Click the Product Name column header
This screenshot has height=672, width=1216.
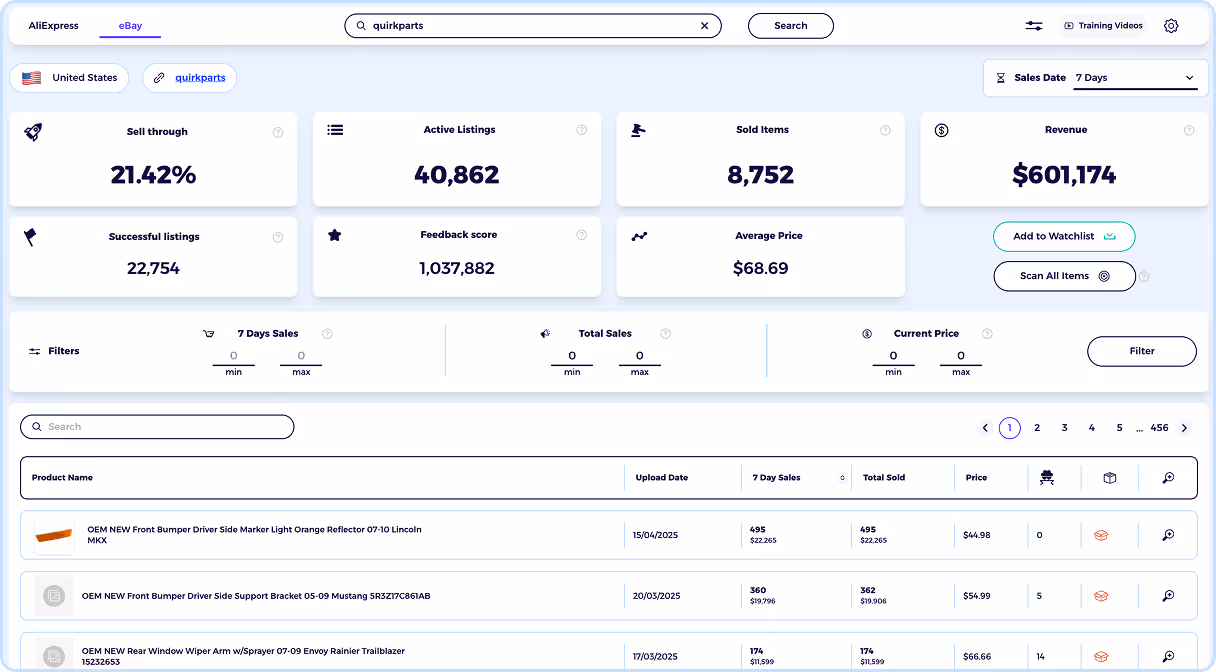(62, 478)
